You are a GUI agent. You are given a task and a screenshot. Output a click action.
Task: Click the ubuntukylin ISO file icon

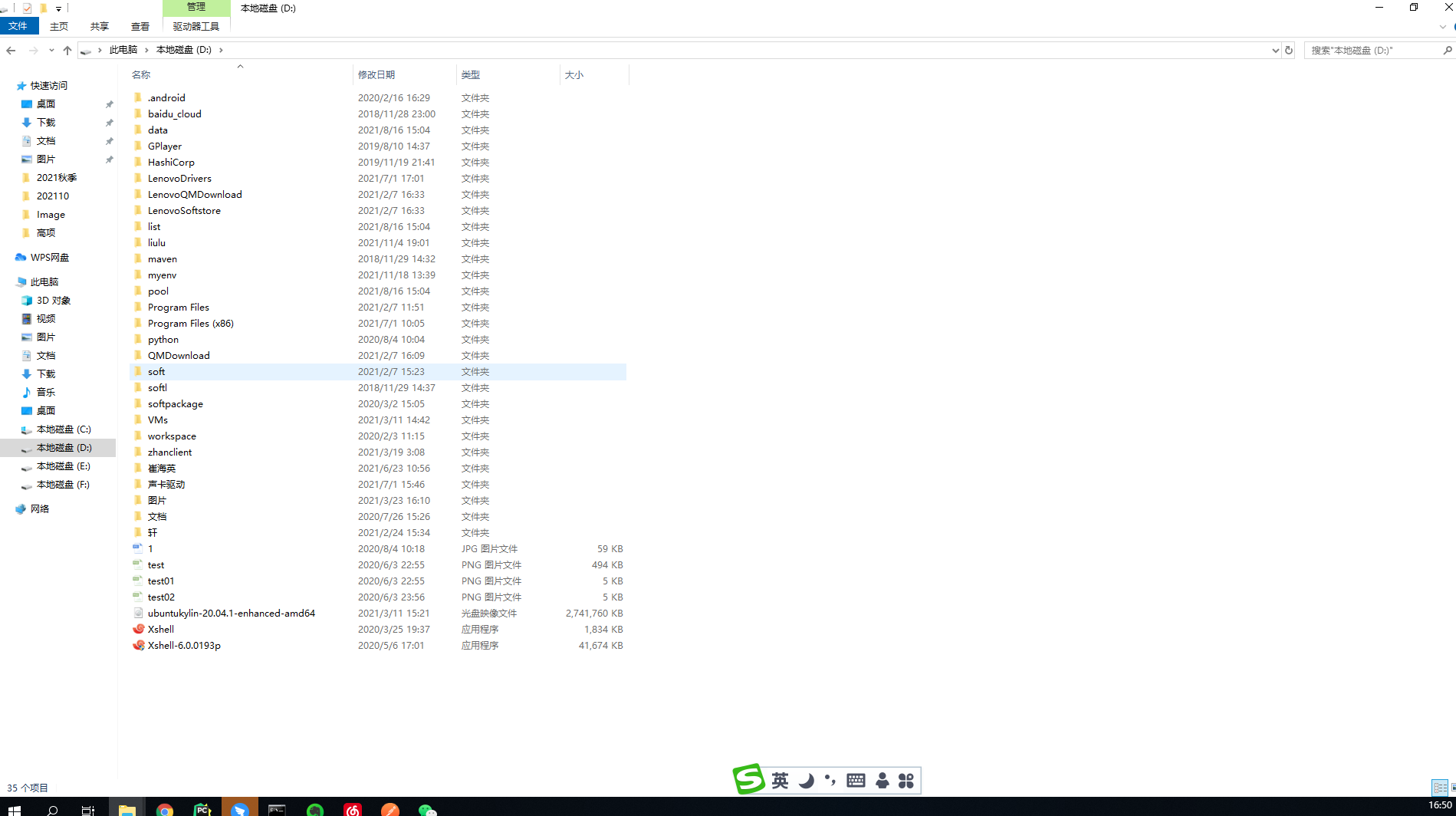click(x=138, y=613)
